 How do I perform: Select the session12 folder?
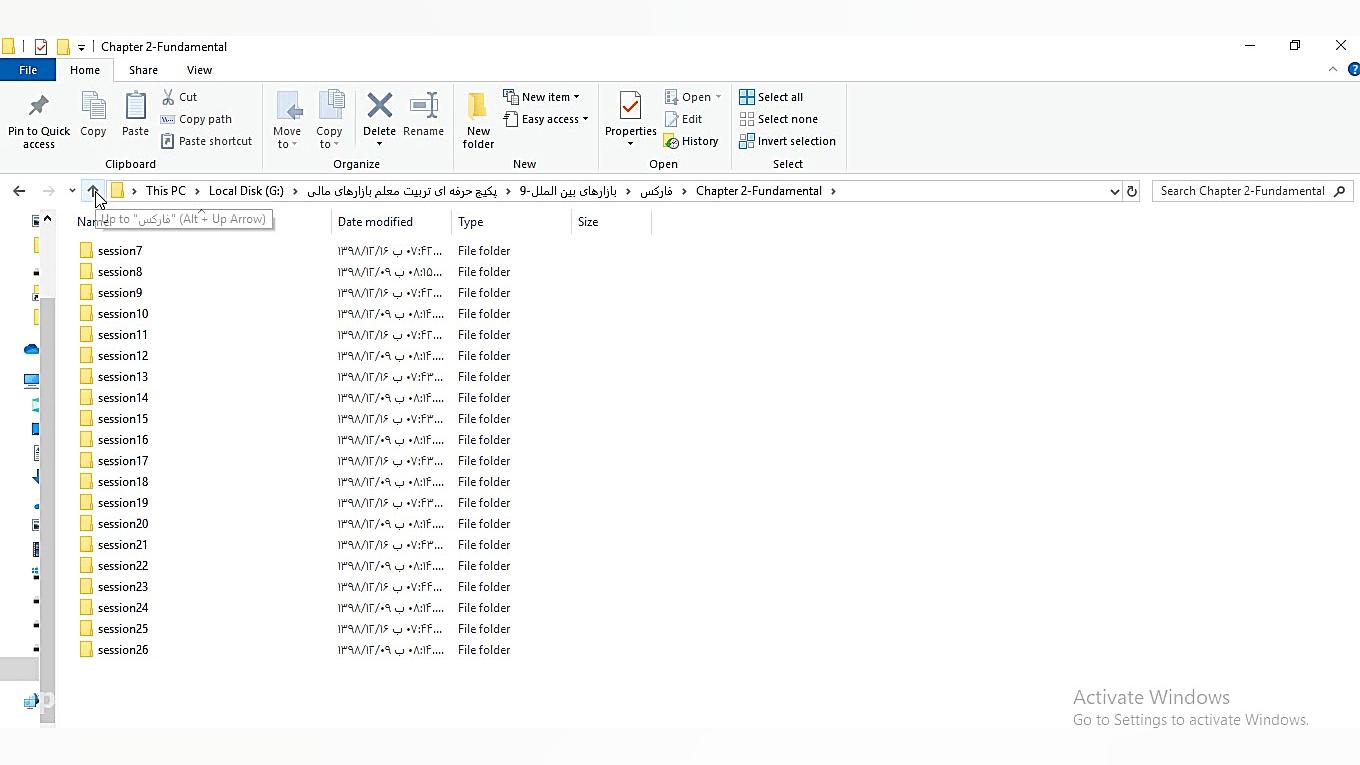pyautogui.click(x=123, y=356)
